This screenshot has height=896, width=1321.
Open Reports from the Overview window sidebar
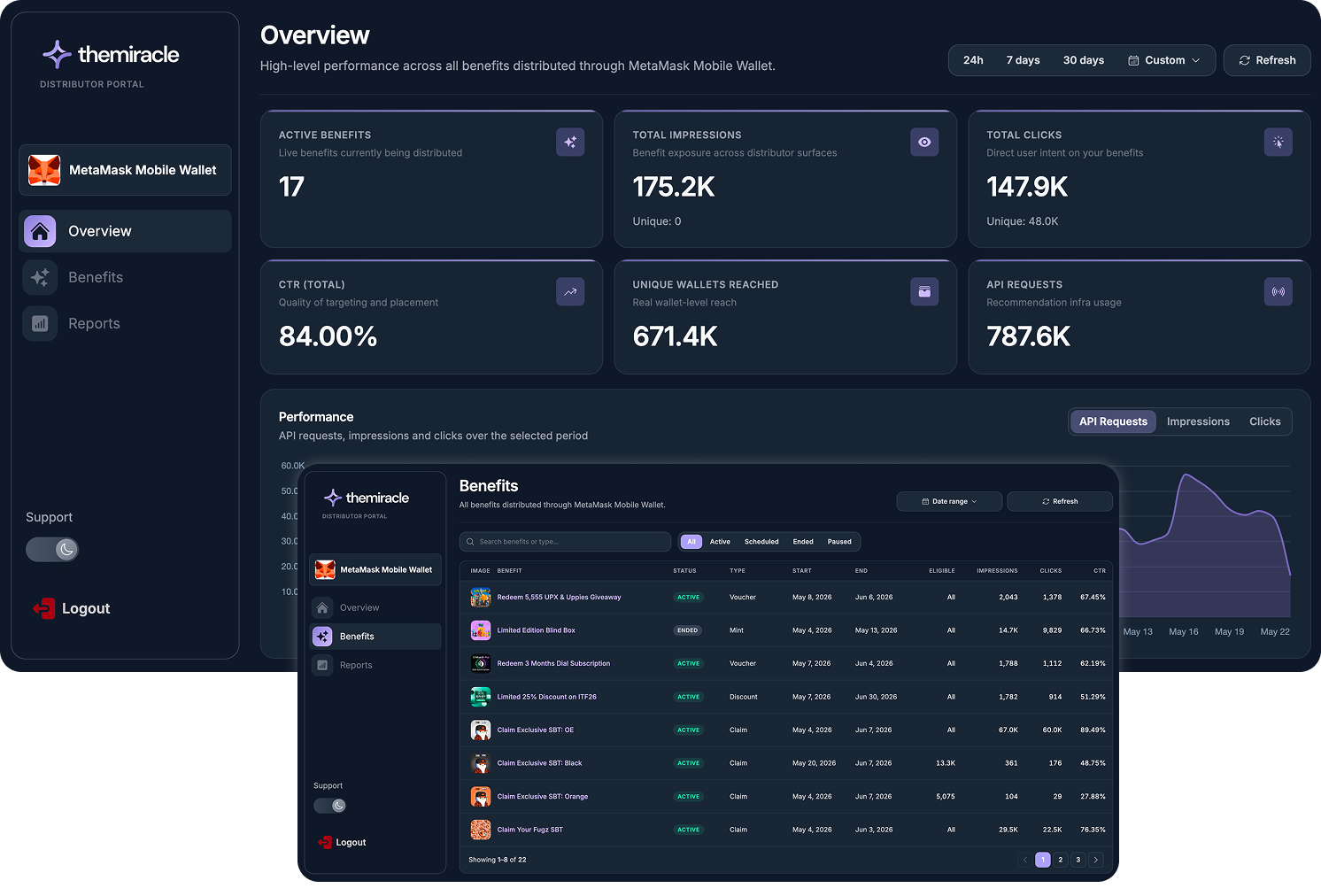125,323
